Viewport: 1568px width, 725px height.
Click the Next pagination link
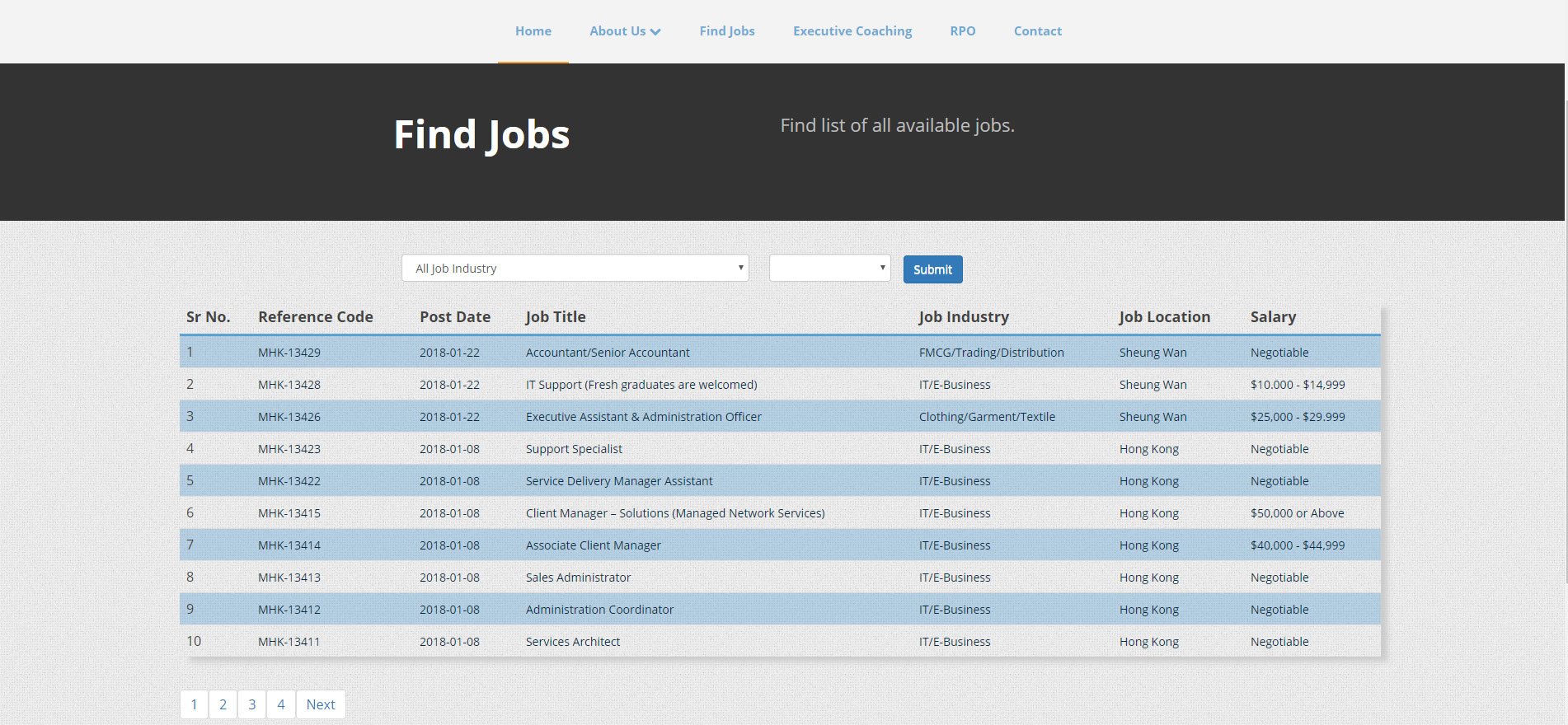(x=321, y=704)
